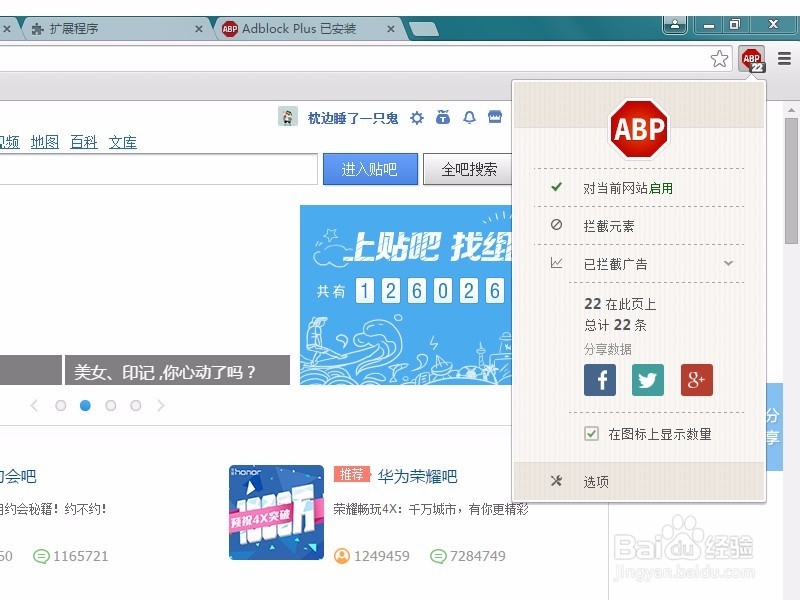Viewport: 800px width, 600px height.
Task: Bookmark this page with the star
Action: tap(719, 59)
